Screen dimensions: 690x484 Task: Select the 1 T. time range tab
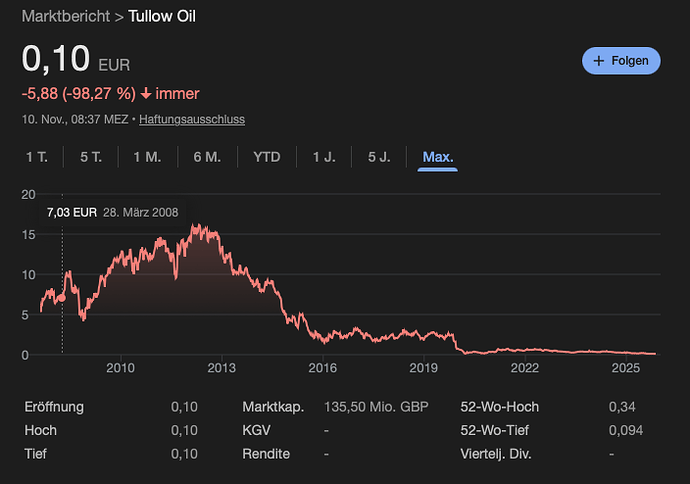coord(36,157)
